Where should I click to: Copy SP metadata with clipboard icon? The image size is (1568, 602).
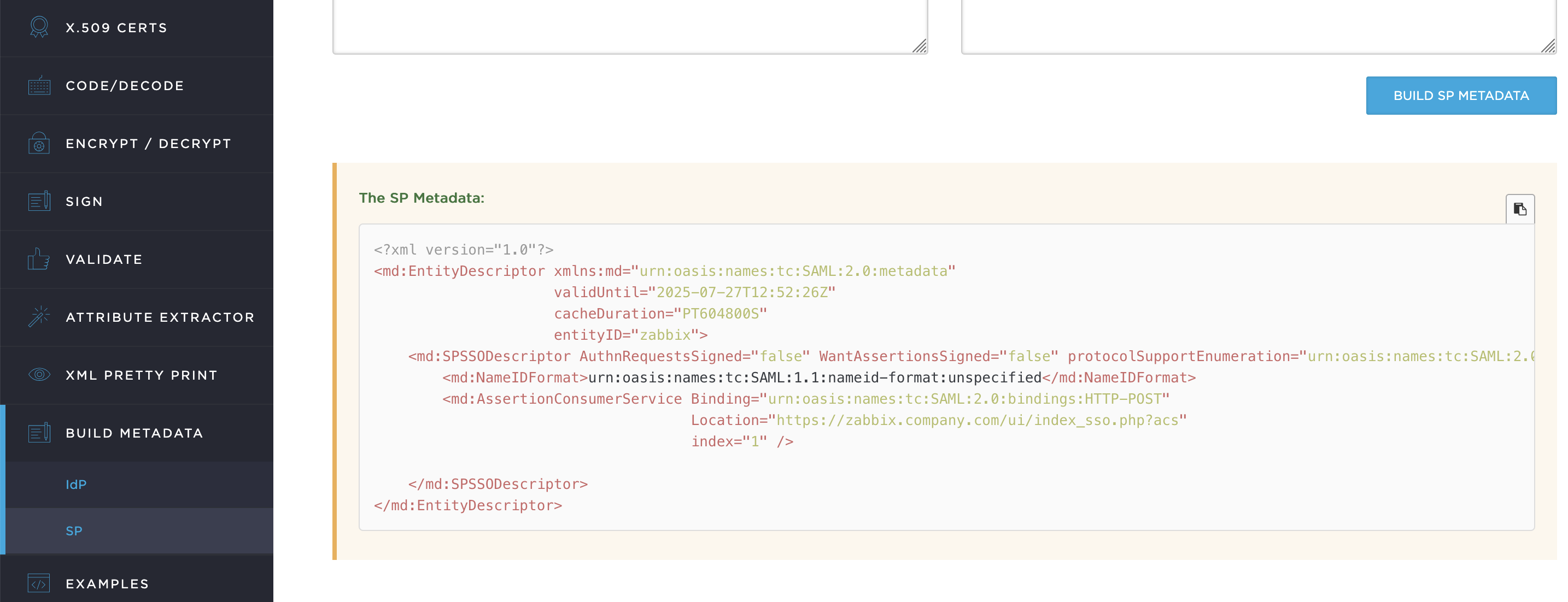(x=1520, y=209)
